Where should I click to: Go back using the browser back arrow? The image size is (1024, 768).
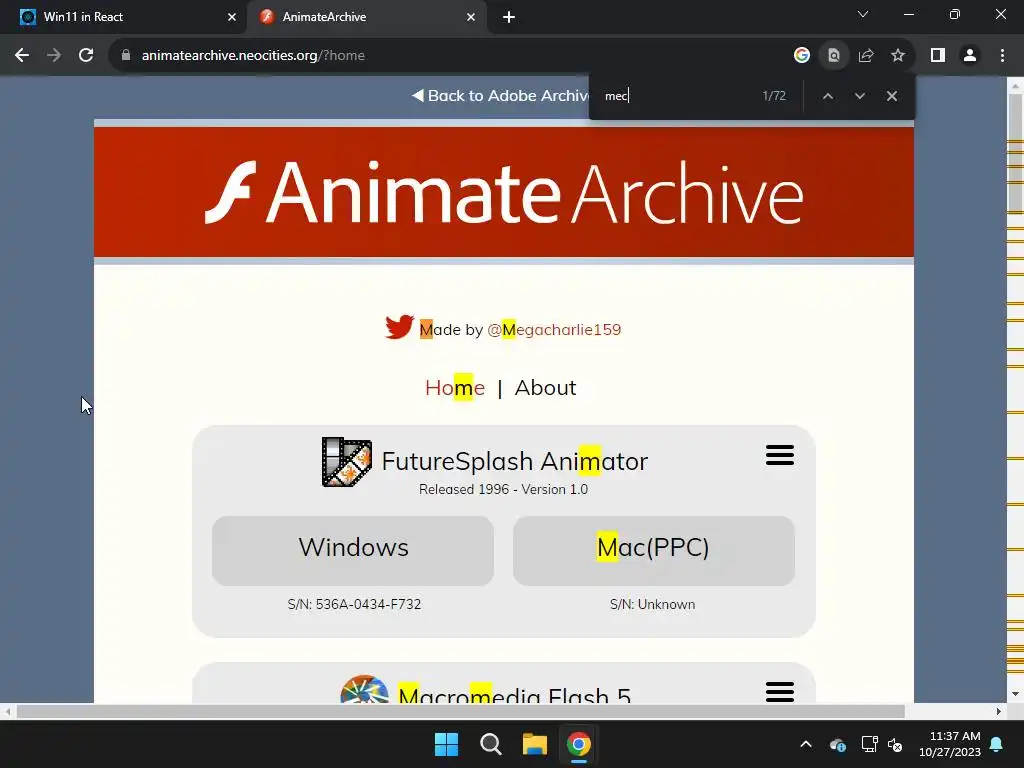22,56
